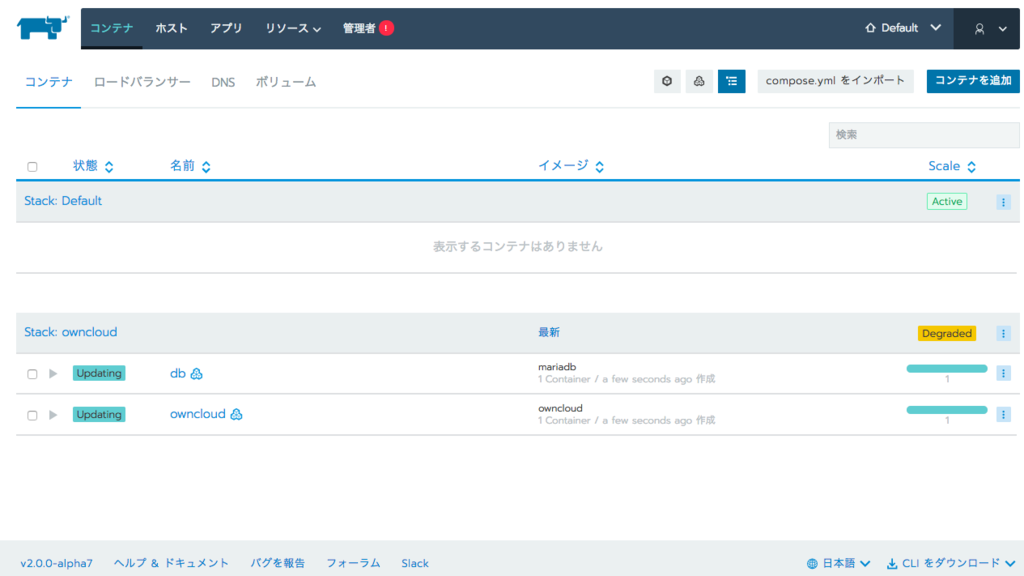The width and height of the screenshot is (1024, 576).
Task: Open the Default environment dropdown
Action: tap(903, 28)
